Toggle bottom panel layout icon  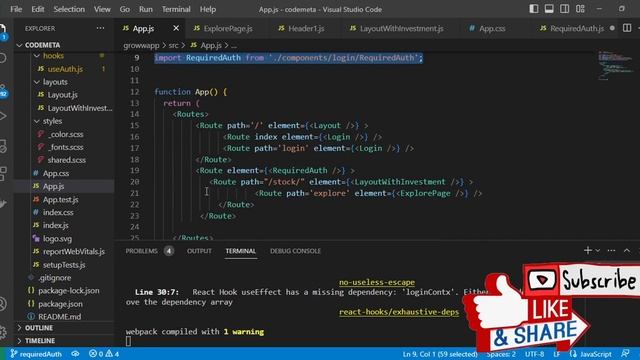tap(549, 9)
